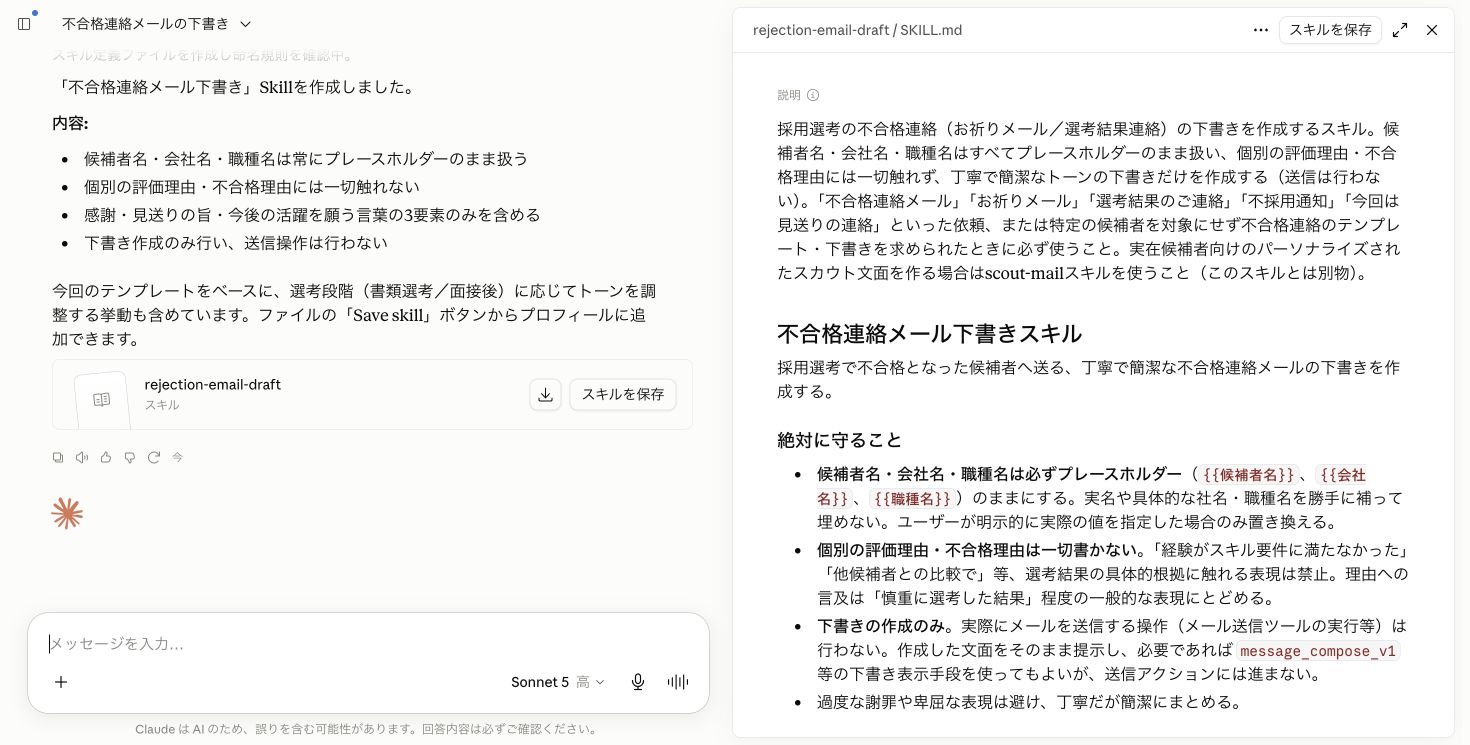
Task: Click スキルを保存 in the preview panel header
Action: (1330, 30)
